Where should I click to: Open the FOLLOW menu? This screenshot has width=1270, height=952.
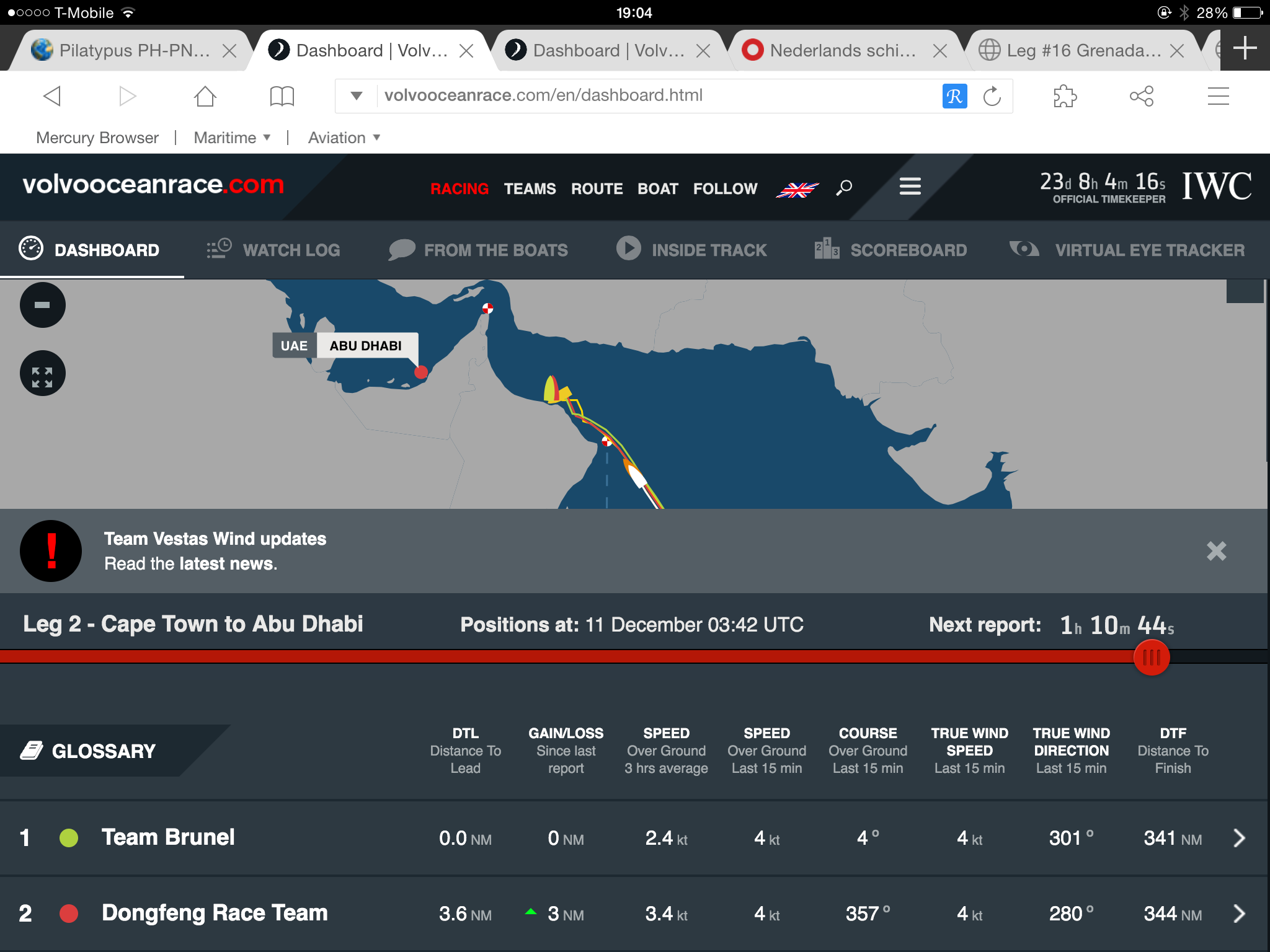click(x=725, y=189)
